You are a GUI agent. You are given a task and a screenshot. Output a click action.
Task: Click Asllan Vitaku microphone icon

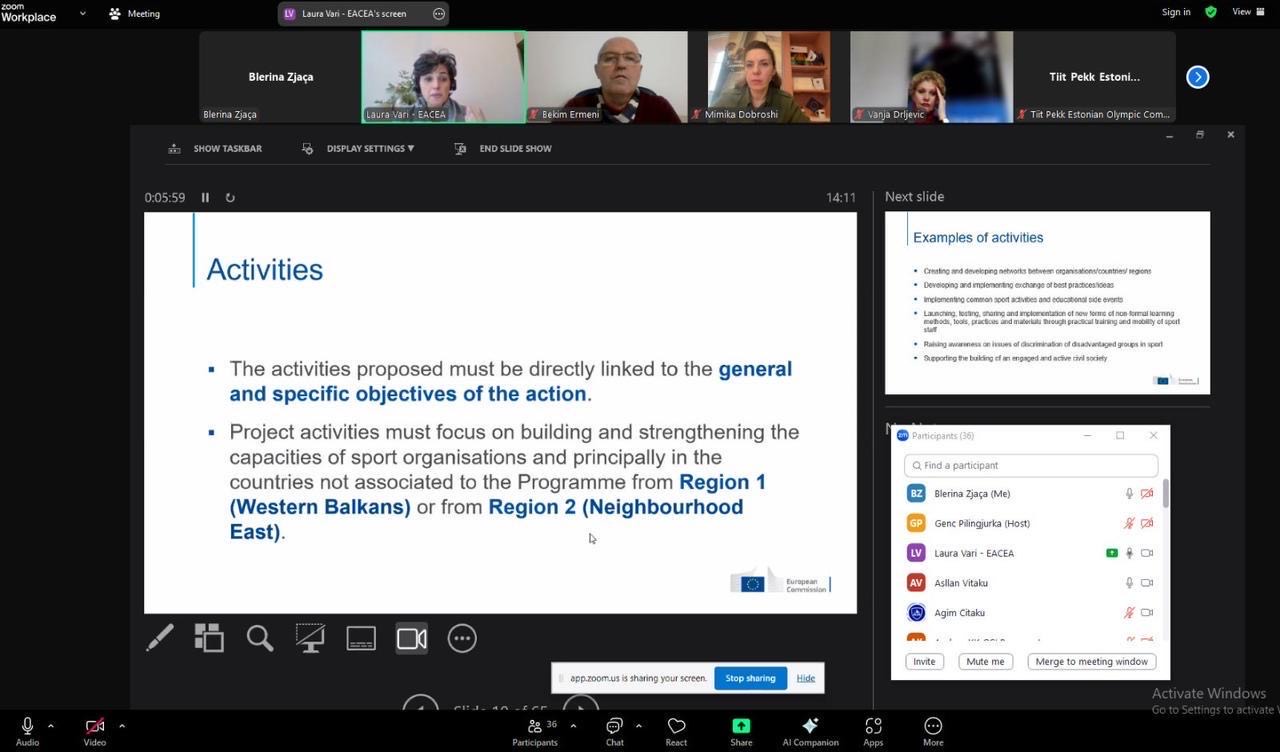1129,583
